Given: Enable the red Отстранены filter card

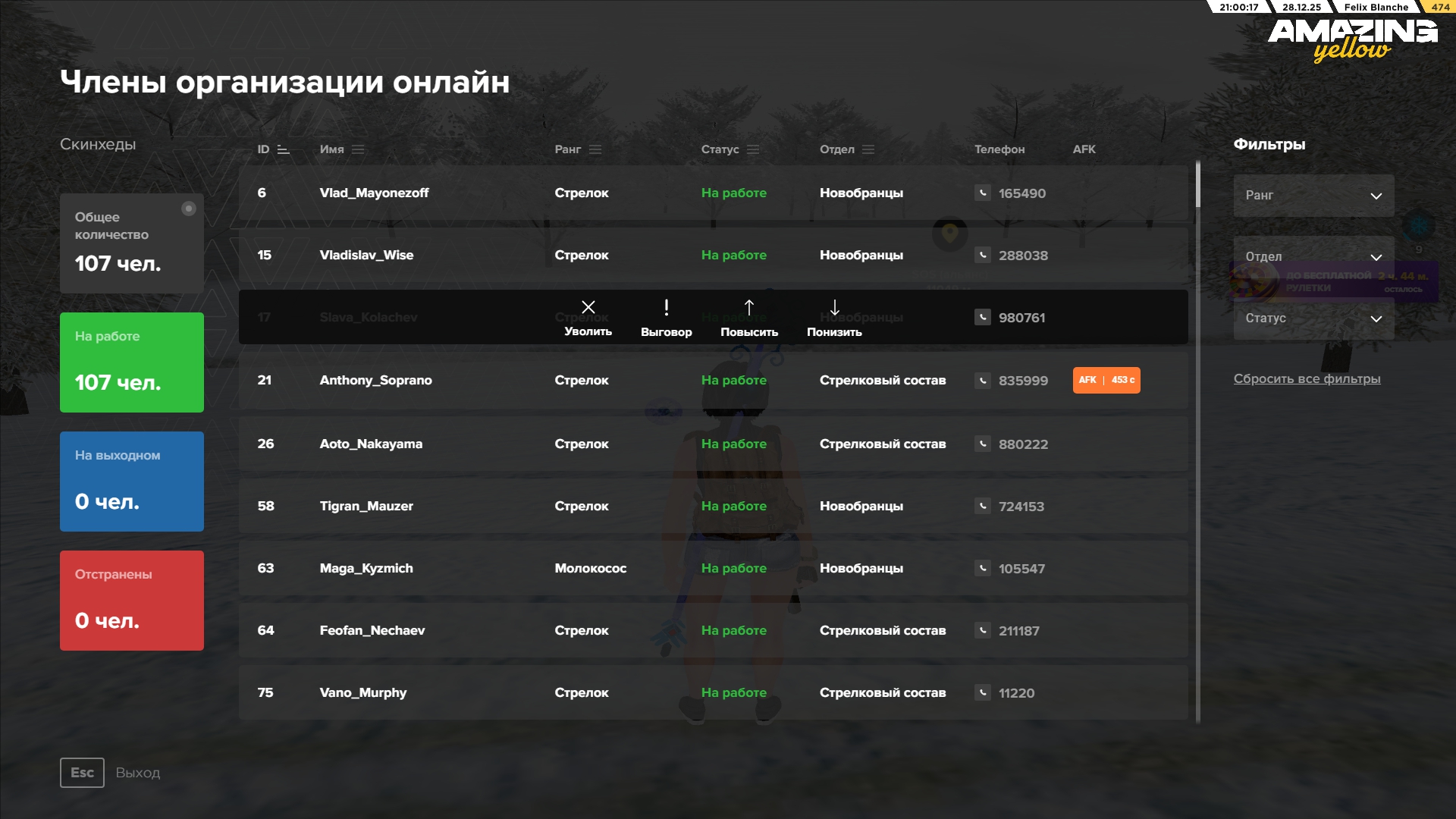Looking at the screenshot, I should point(131,600).
